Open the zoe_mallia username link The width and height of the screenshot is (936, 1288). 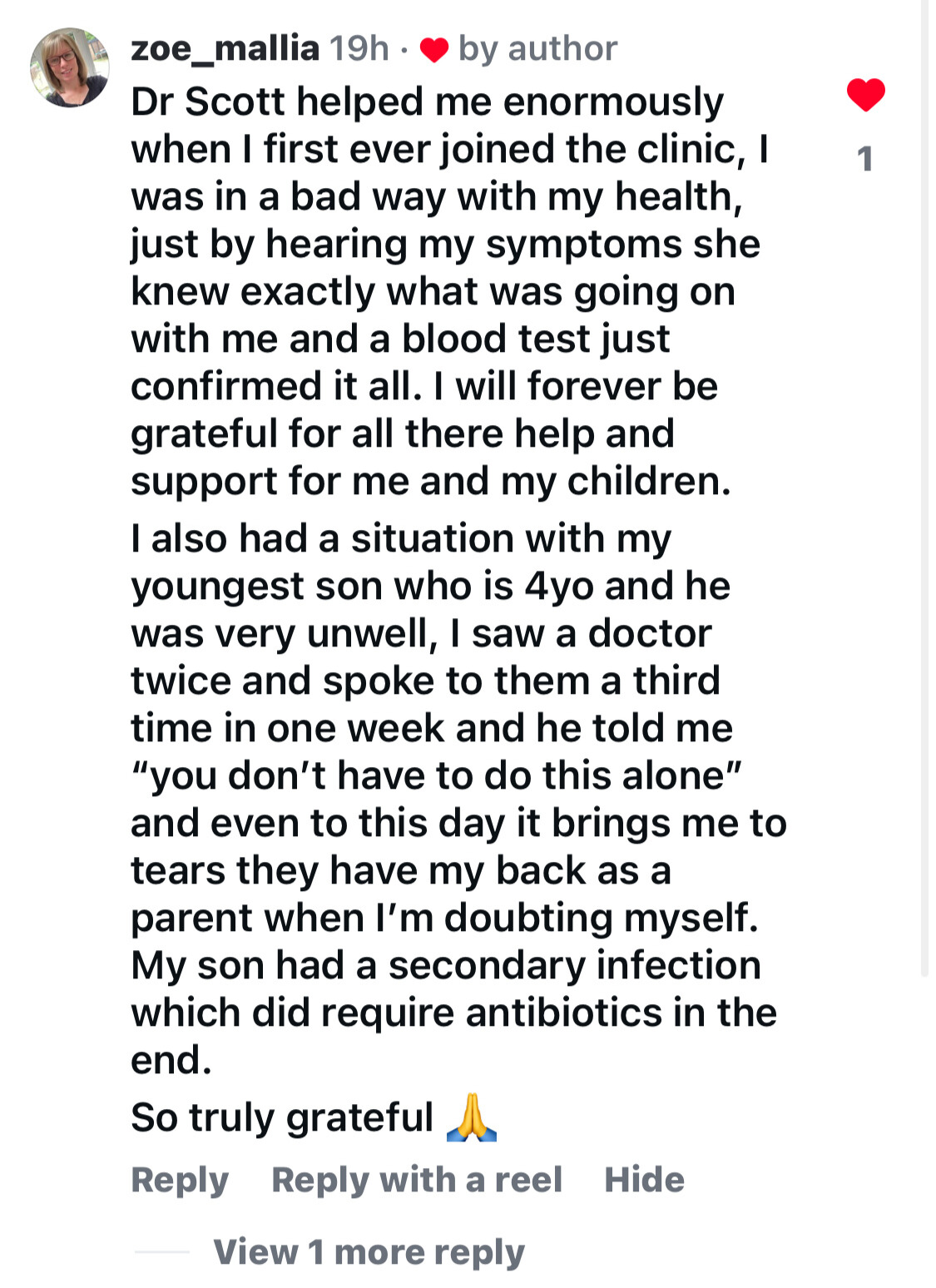225,49
